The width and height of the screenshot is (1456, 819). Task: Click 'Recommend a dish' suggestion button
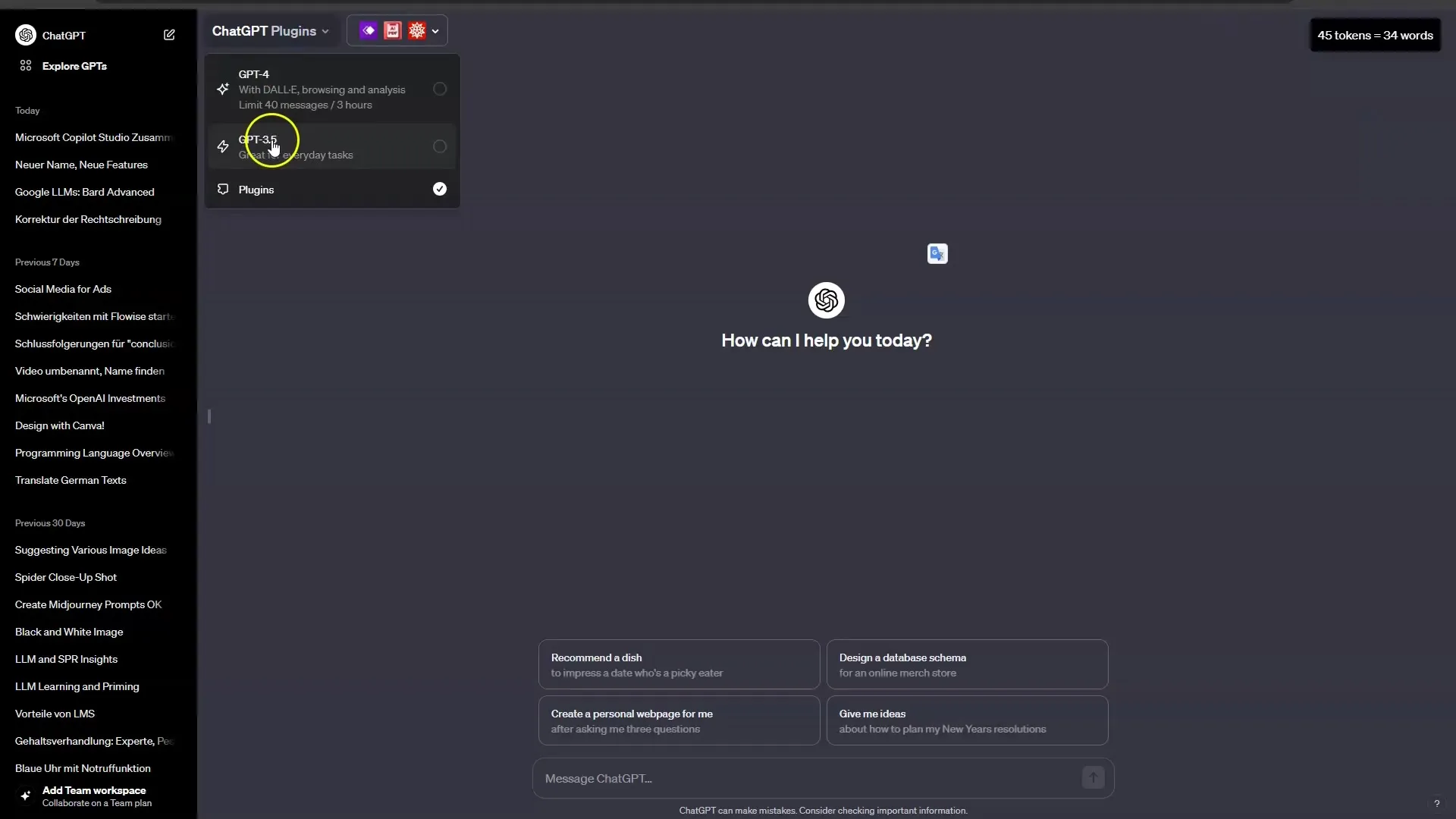click(x=679, y=664)
